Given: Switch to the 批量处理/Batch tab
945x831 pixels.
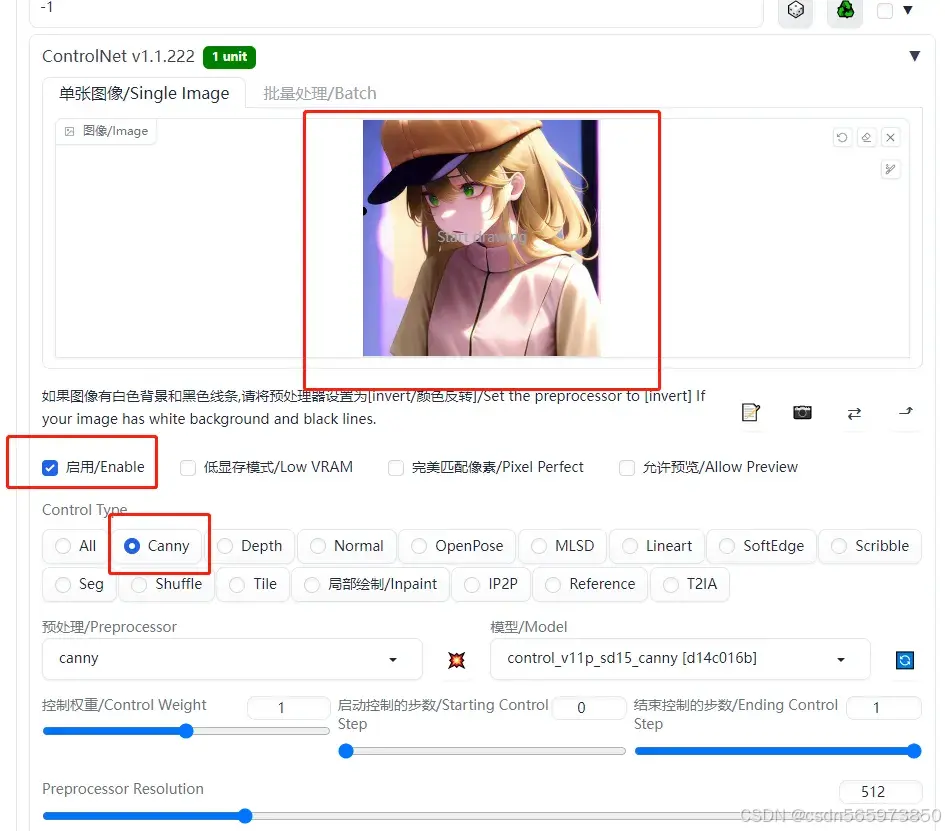Looking at the screenshot, I should pos(318,93).
